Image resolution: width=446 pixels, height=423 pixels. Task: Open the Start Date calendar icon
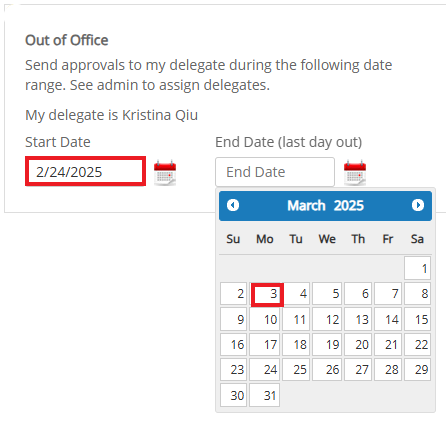(165, 172)
